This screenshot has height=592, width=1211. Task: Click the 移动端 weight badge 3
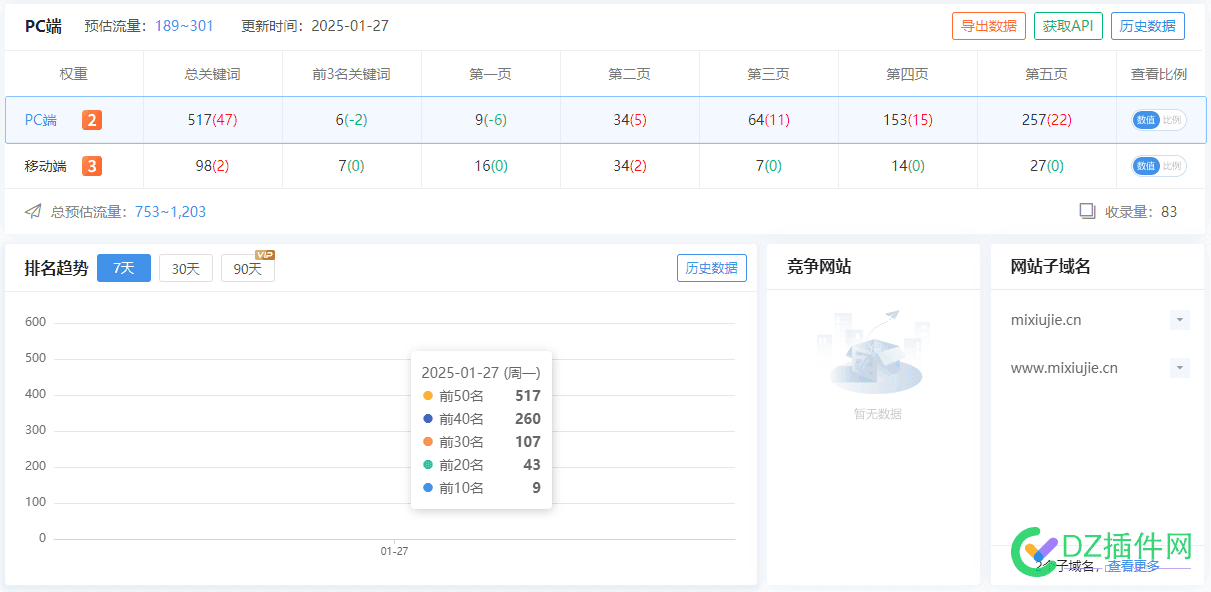tap(92, 166)
